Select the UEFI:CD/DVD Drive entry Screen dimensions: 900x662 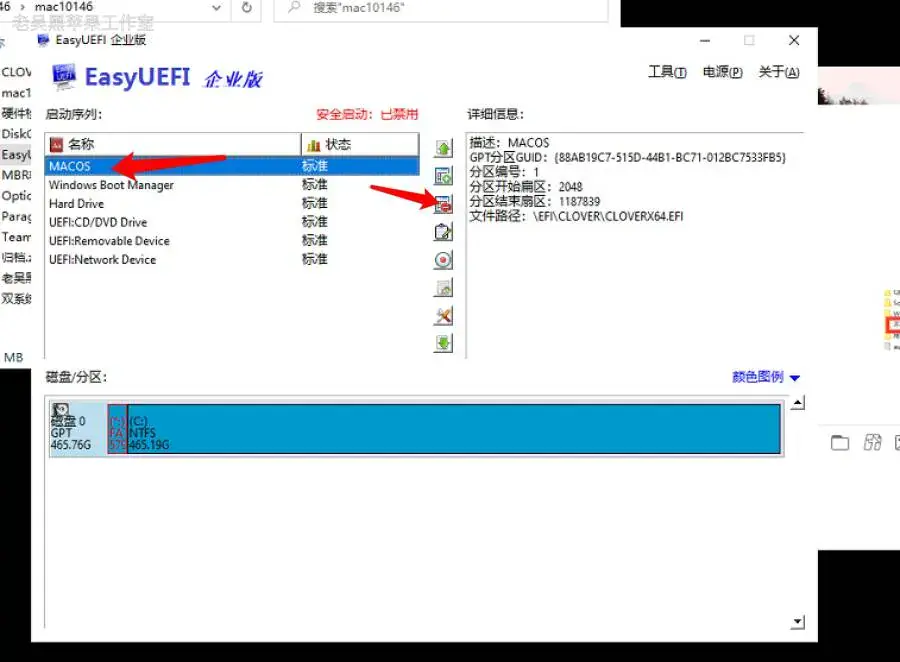(x=232, y=222)
